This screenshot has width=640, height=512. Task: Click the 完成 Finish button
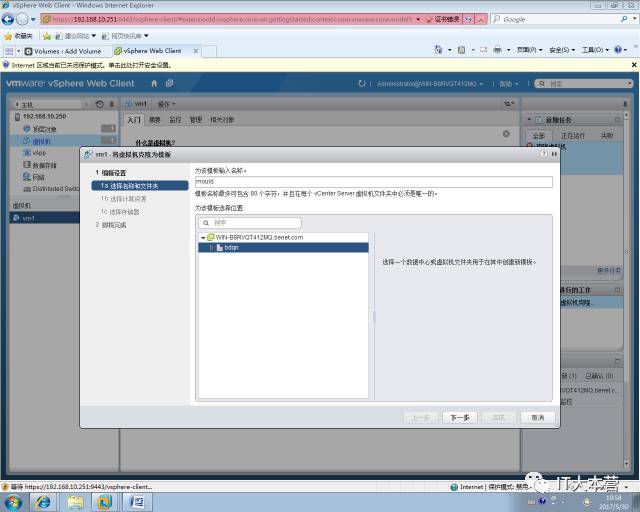coord(499,418)
